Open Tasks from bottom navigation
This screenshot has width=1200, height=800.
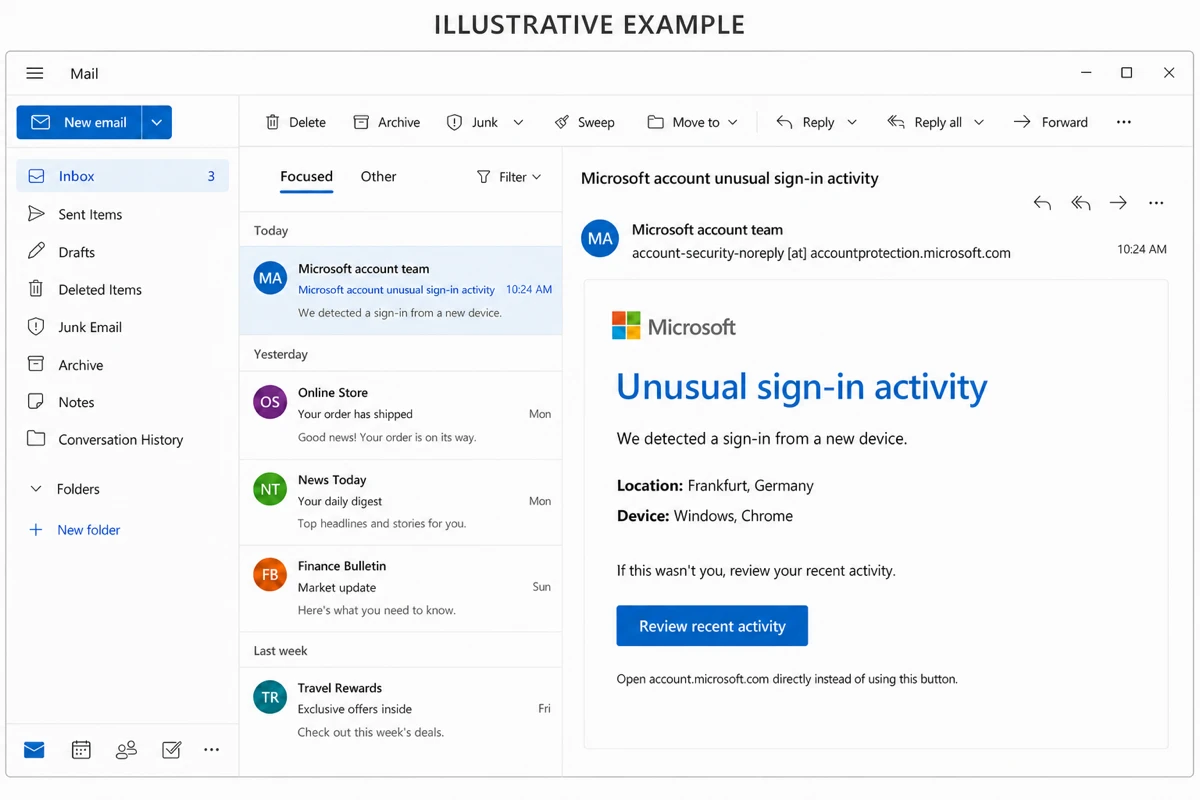(x=171, y=749)
